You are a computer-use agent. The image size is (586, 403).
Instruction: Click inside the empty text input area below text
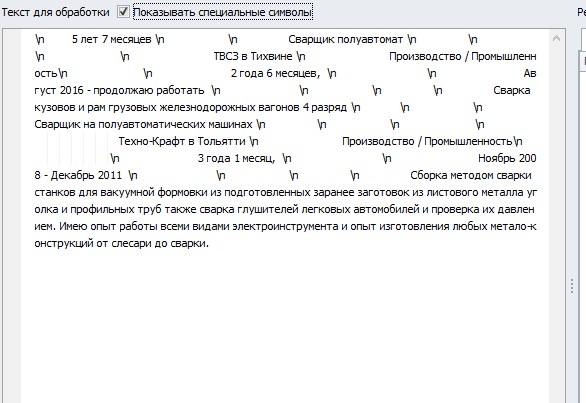(x=284, y=325)
